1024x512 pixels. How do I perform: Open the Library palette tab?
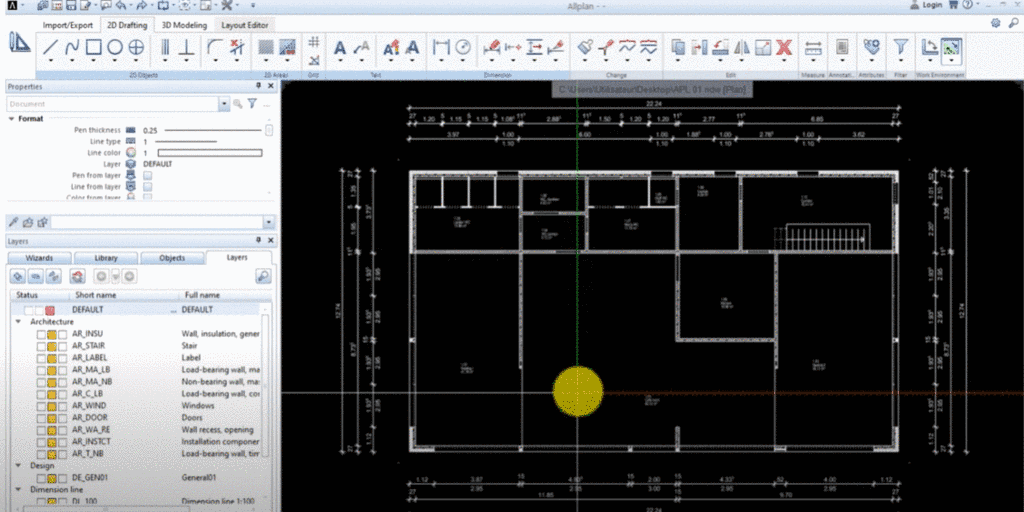(x=106, y=258)
